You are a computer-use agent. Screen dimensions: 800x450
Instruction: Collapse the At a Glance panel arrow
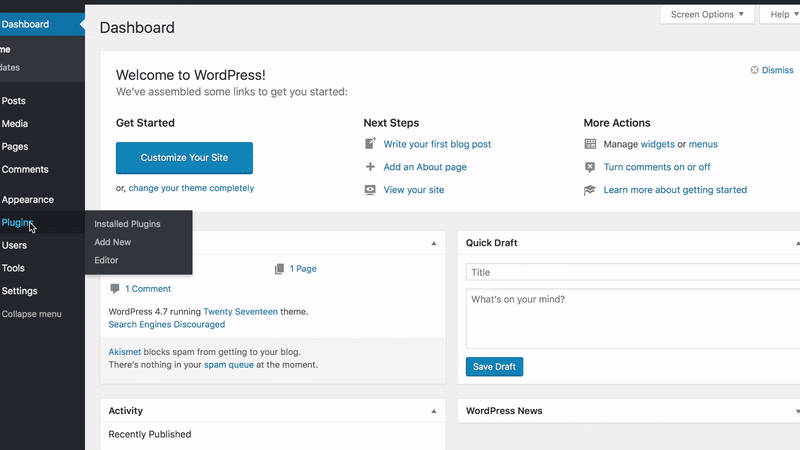[x=434, y=243]
